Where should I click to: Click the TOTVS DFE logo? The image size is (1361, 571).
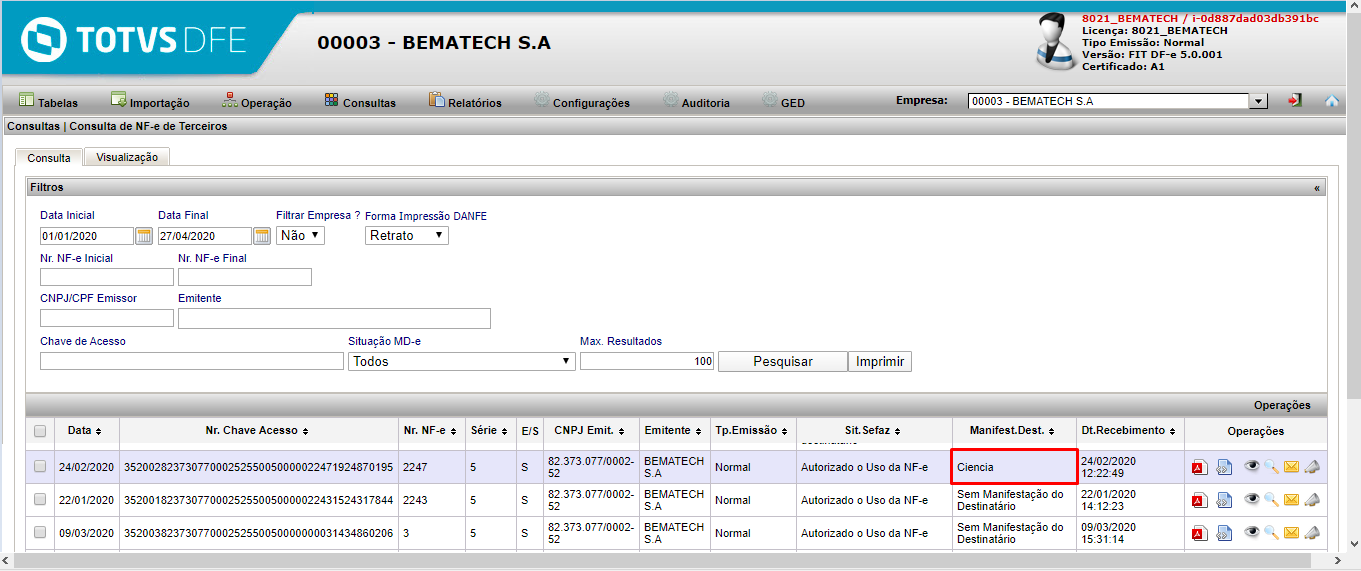point(135,42)
